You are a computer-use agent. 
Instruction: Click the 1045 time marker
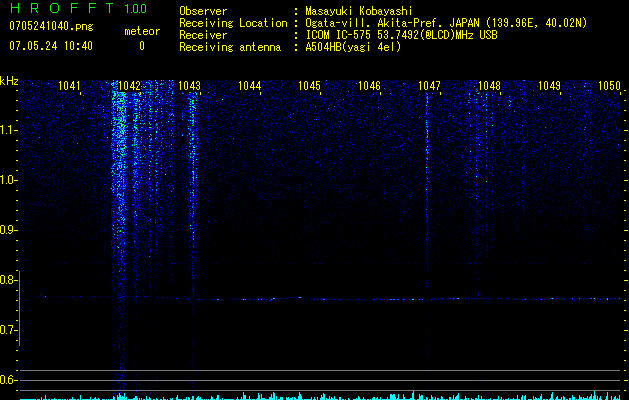pyautogui.click(x=310, y=85)
